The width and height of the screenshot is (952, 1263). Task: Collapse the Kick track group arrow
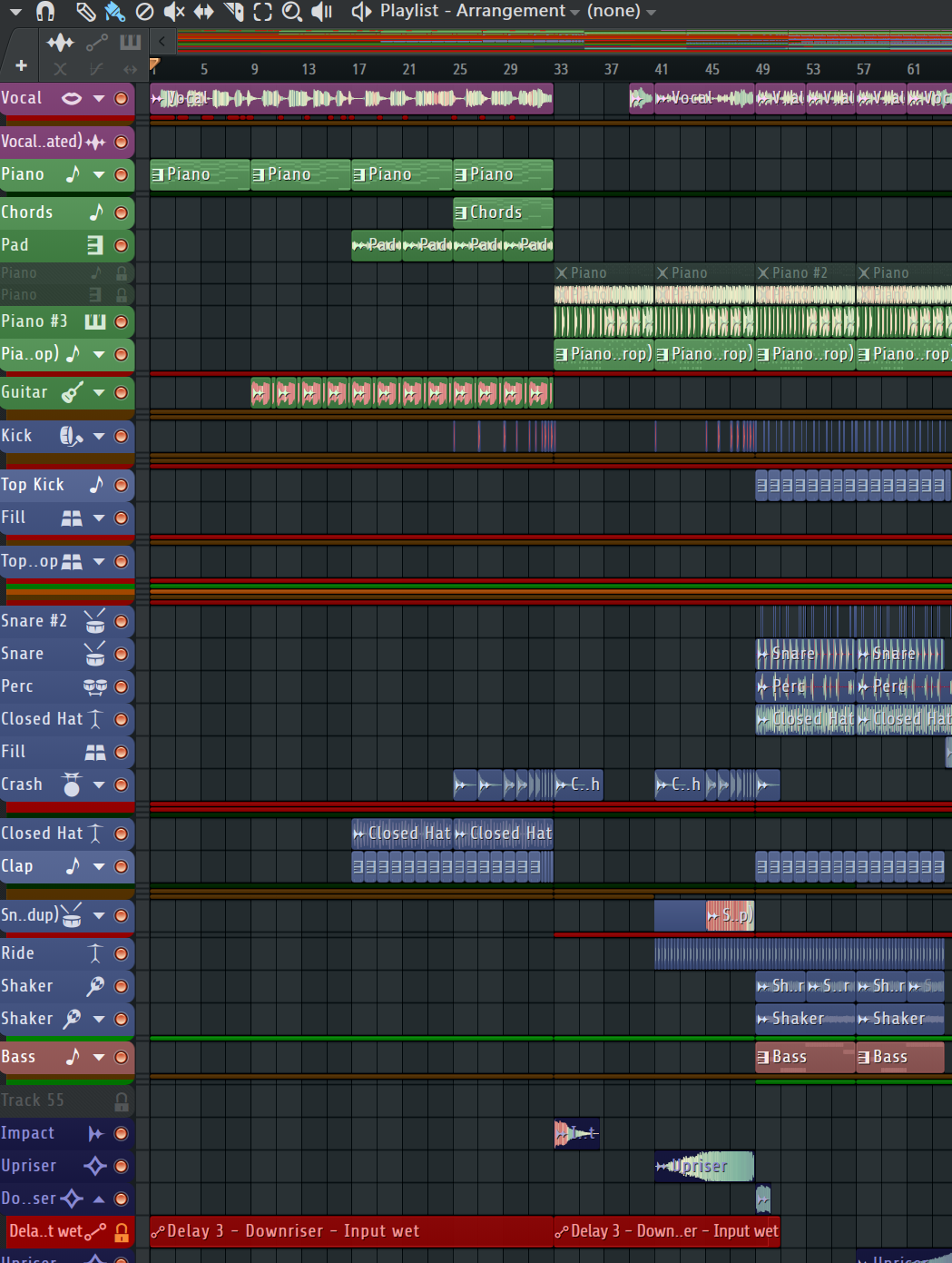click(x=99, y=436)
